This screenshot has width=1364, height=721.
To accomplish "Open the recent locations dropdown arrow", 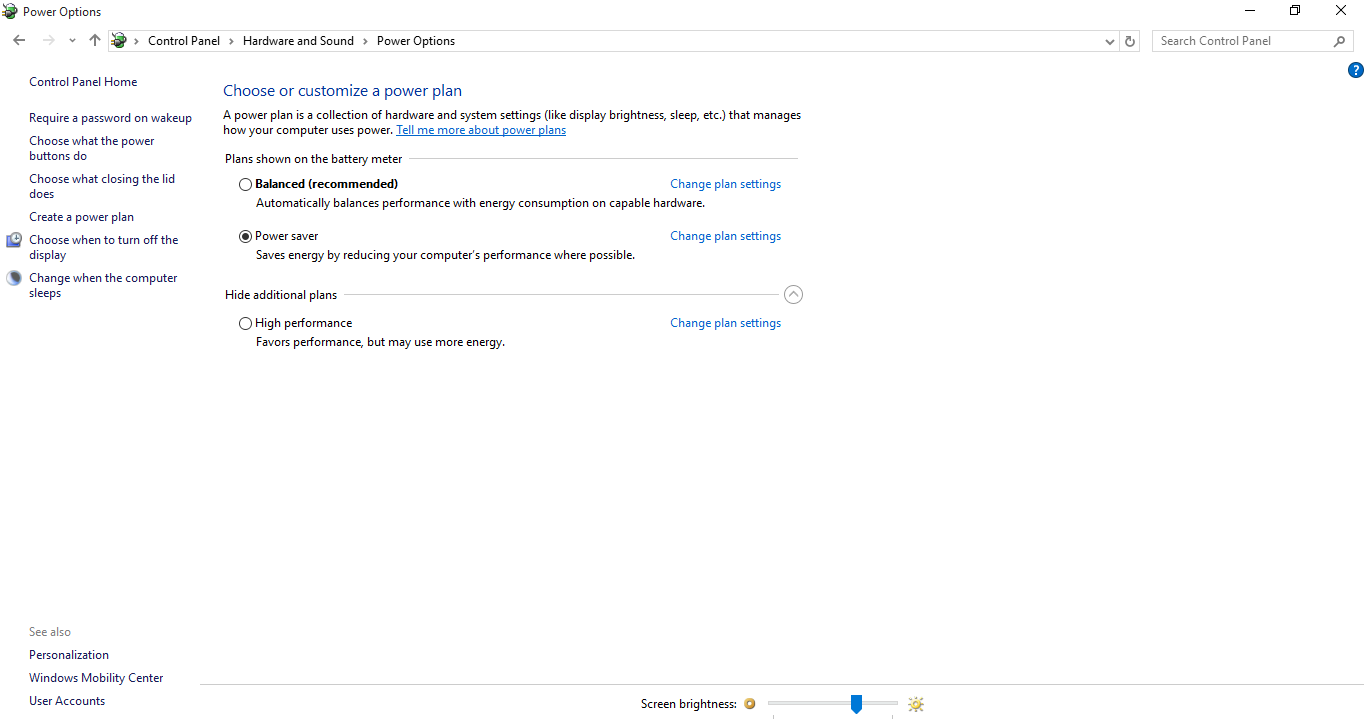I will (72, 41).
